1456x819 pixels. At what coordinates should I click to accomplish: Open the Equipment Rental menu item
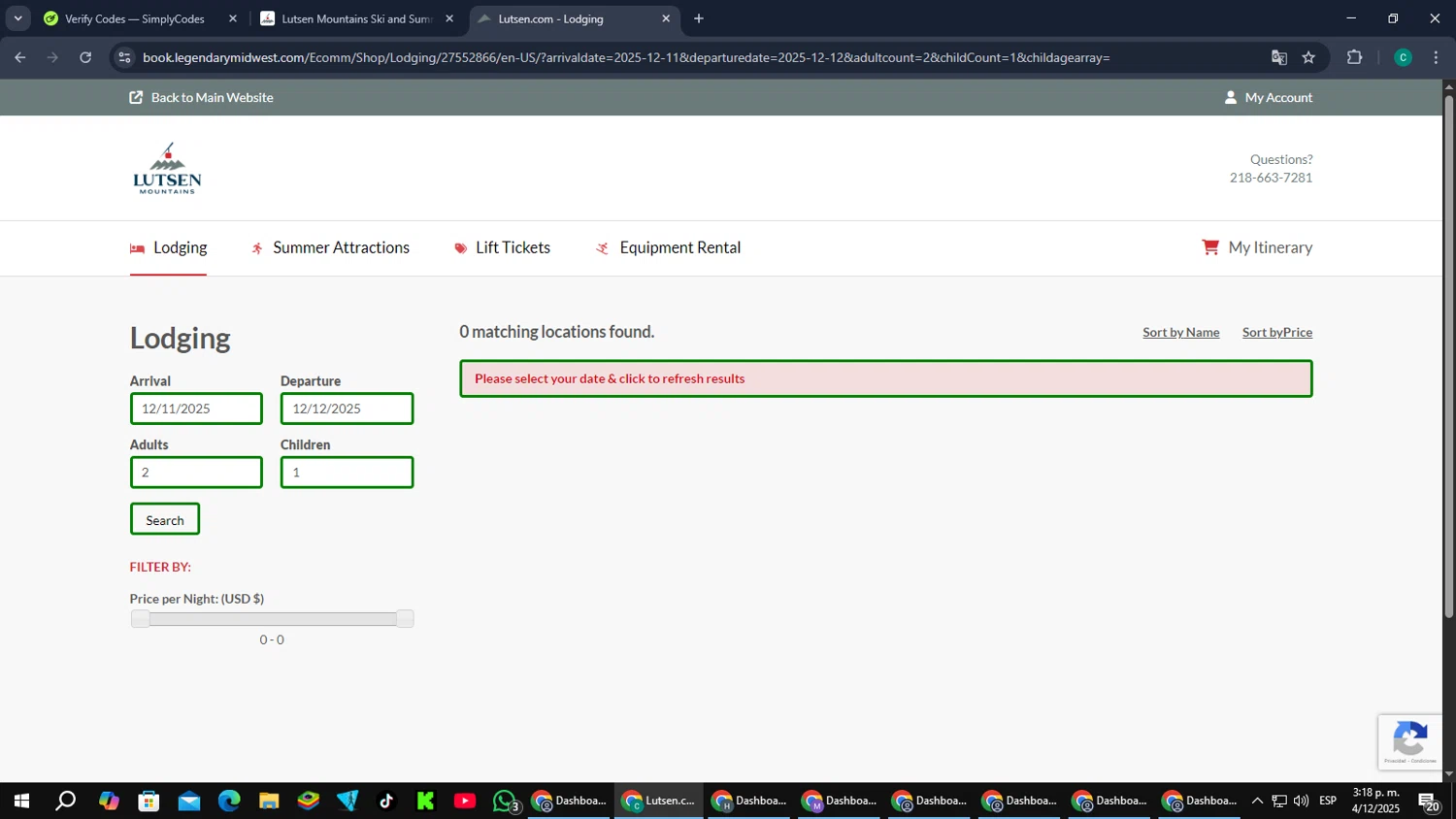679,247
